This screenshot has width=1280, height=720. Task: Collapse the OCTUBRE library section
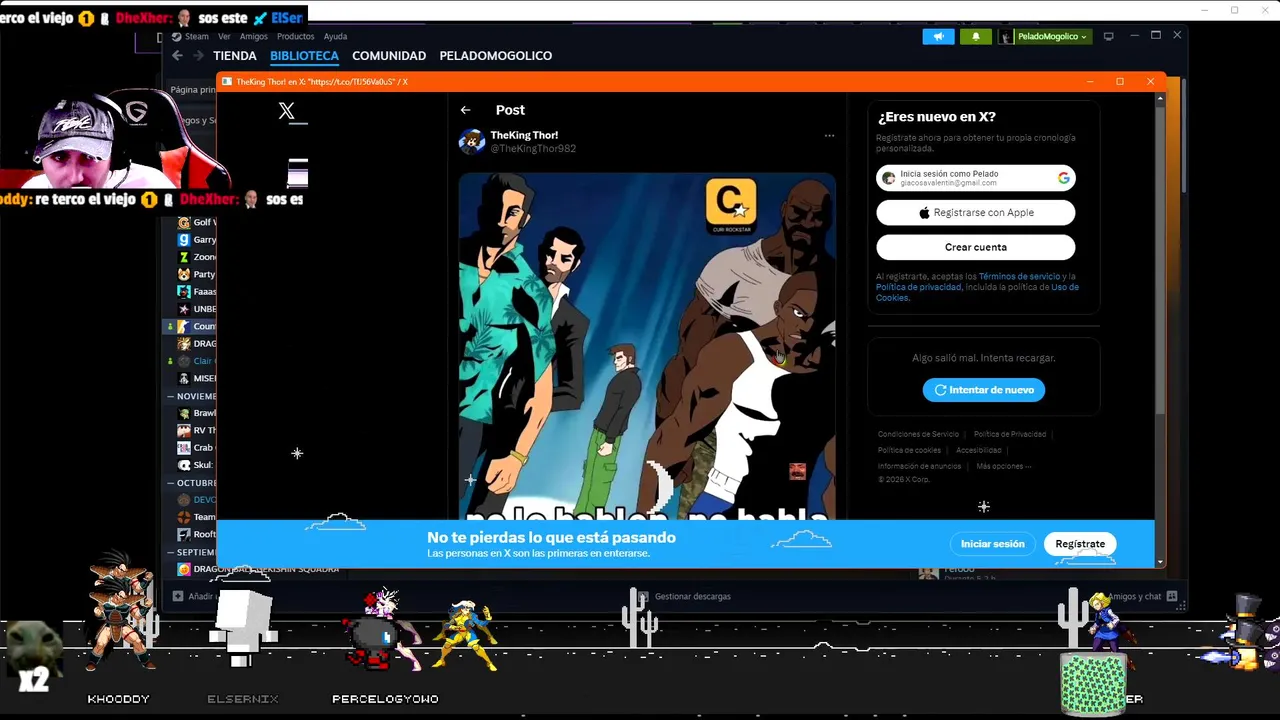(x=171, y=483)
